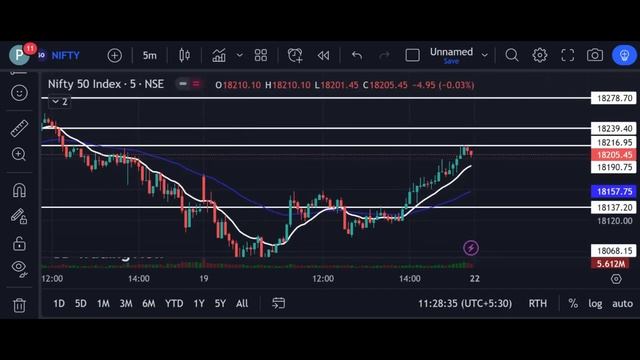Redo the chart action
This screenshot has width=640, height=360.
pos(384,56)
